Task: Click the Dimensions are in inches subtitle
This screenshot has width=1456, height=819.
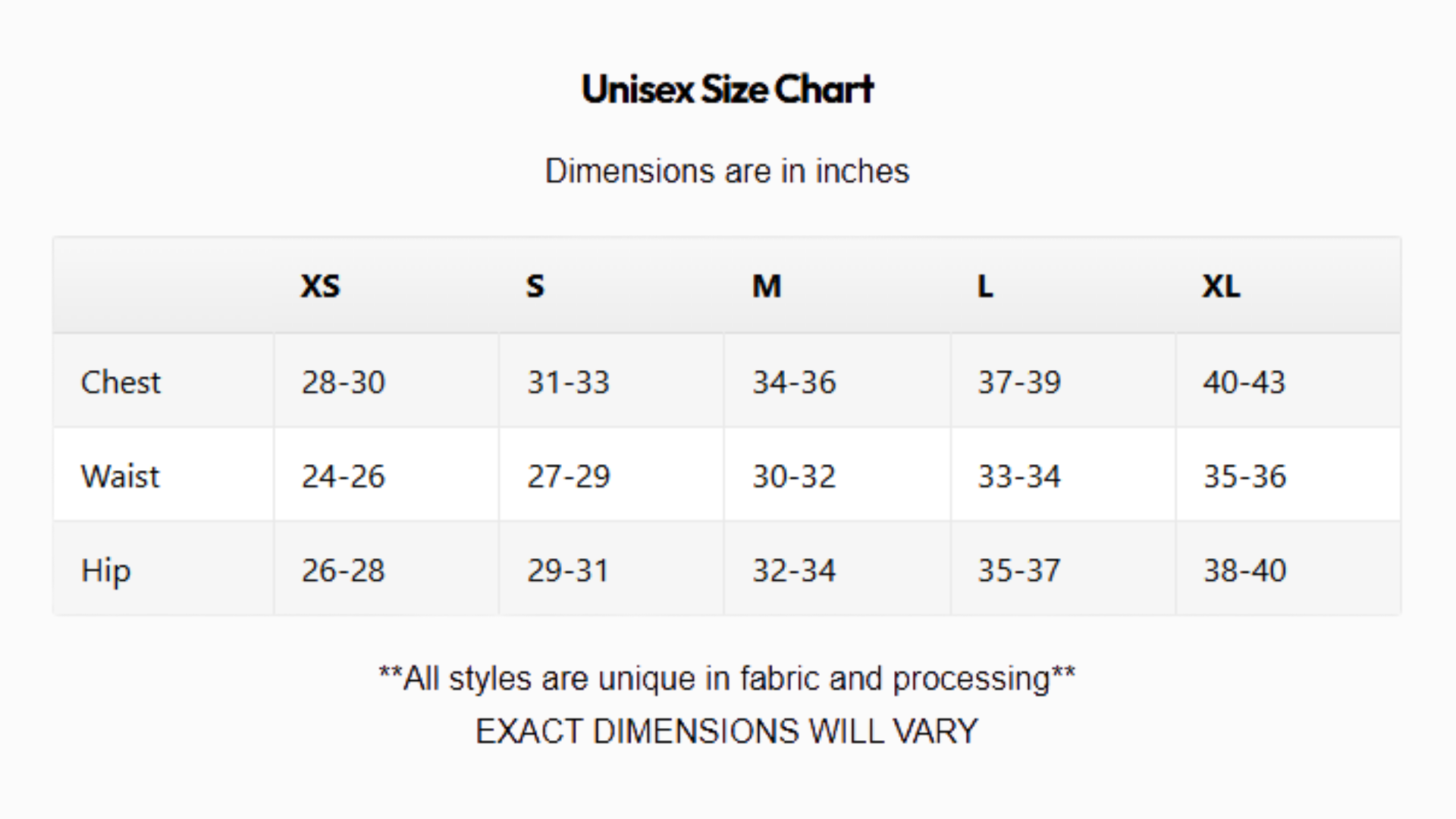Action: 727,171
